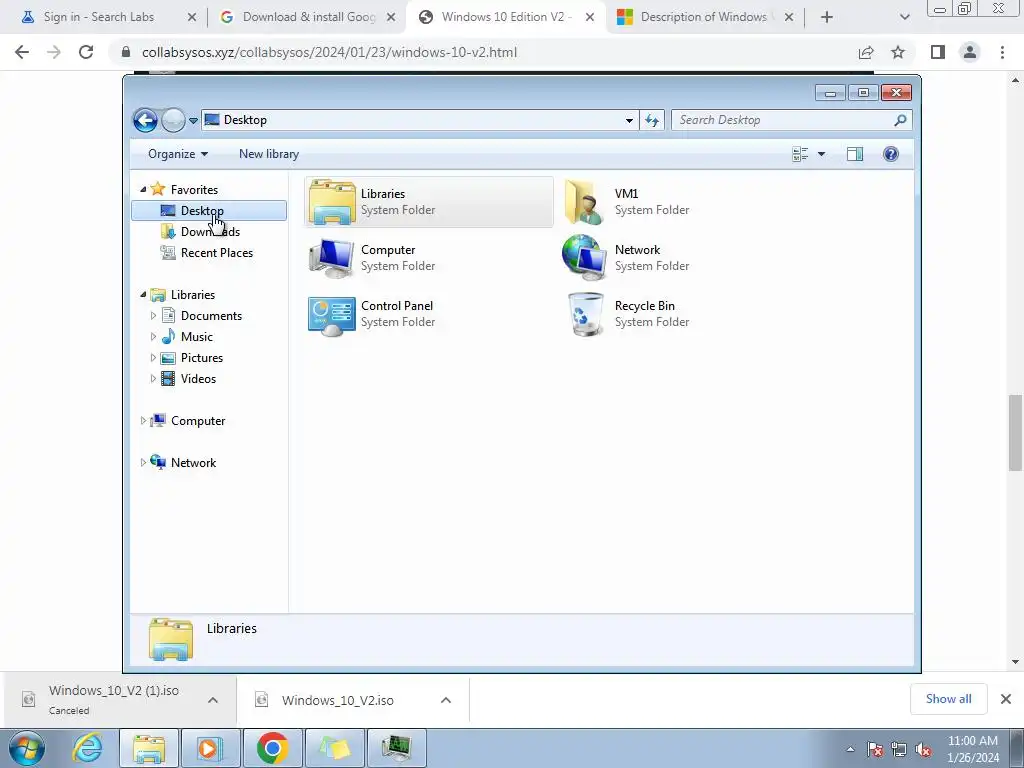Select Network in the navigation pane
This screenshot has width=1024, height=768.
(x=193, y=463)
